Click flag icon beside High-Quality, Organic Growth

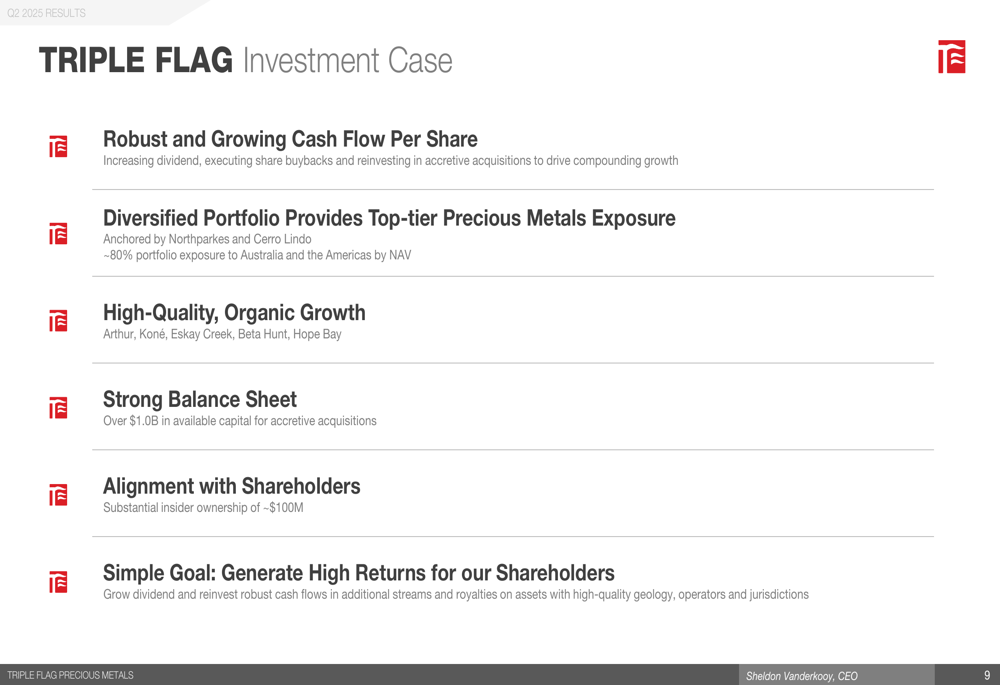pyautogui.click(x=58, y=320)
